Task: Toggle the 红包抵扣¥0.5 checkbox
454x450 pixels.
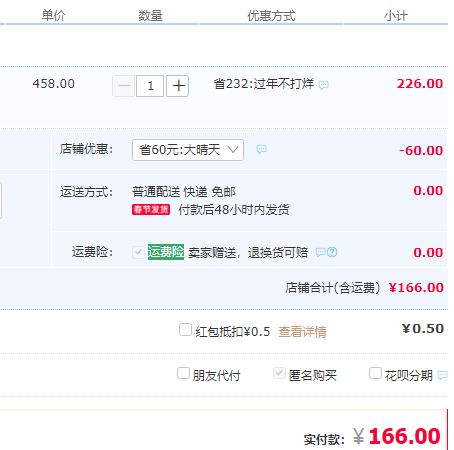Action: [x=185, y=330]
